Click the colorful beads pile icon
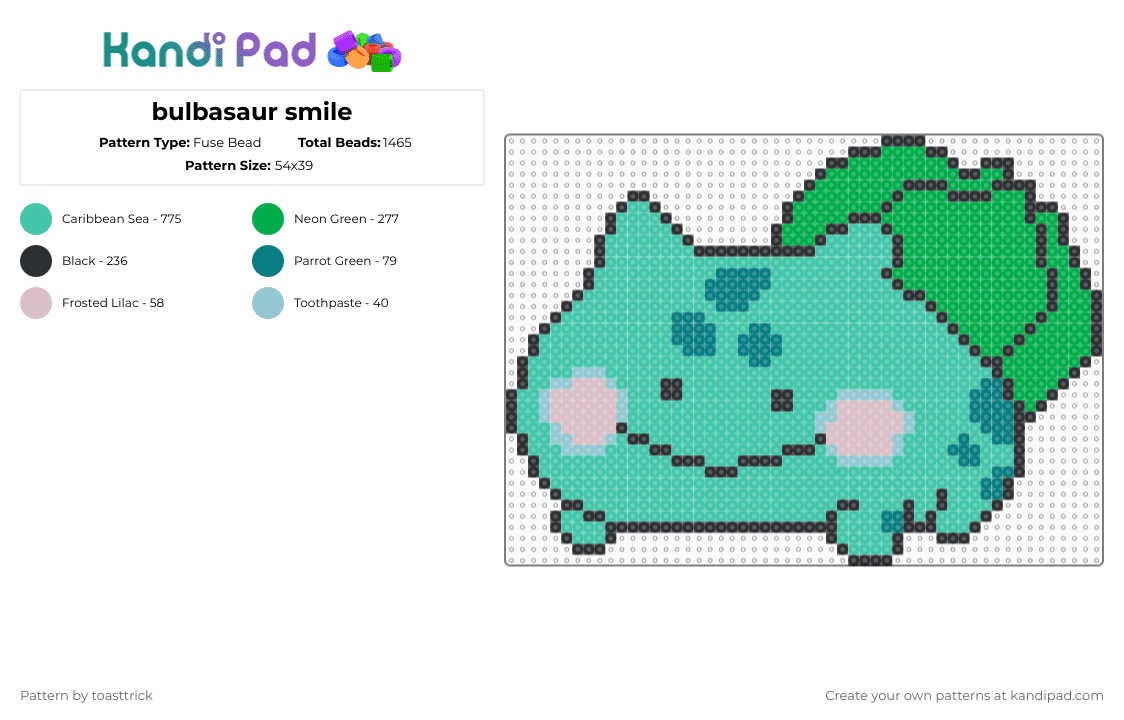The image size is (1124, 720). coord(364,51)
